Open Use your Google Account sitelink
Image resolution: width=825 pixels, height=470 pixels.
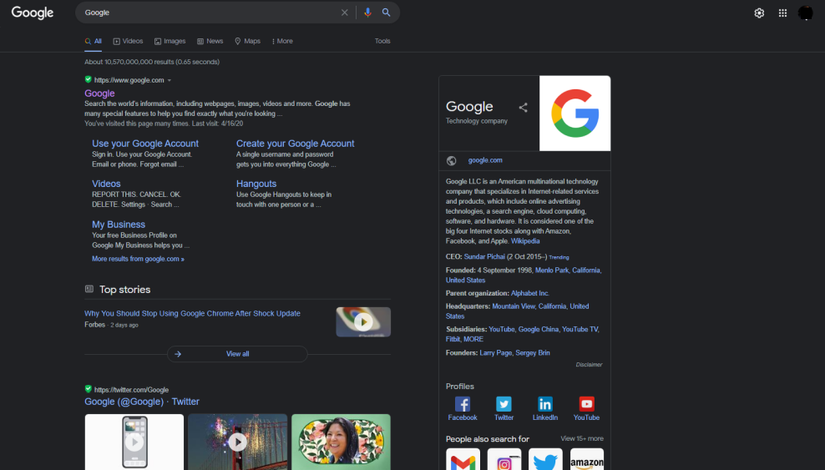pyautogui.click(x=145, y=143)
